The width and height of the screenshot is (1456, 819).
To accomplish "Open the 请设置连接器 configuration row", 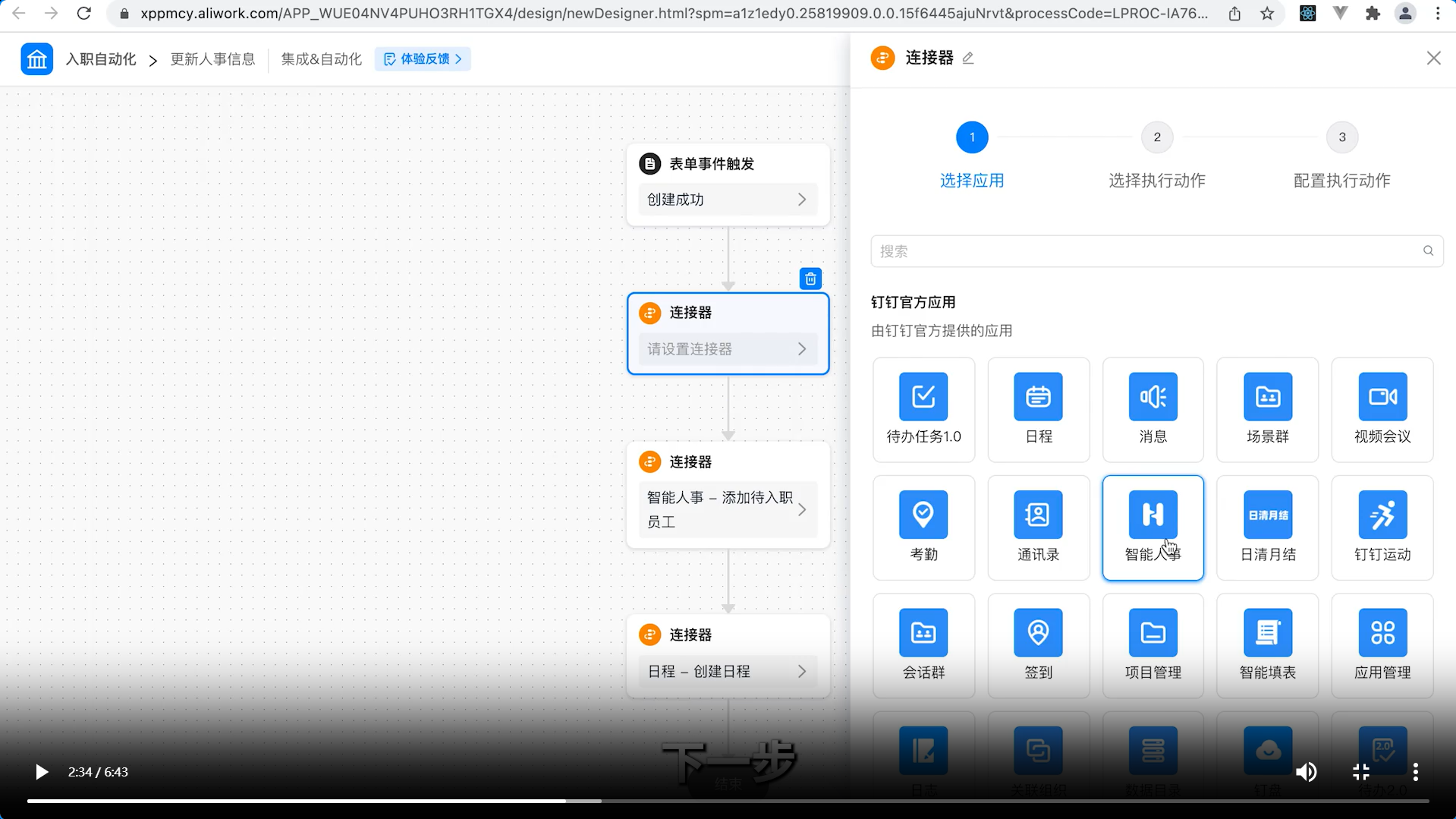I will click(x=728, y=348).
